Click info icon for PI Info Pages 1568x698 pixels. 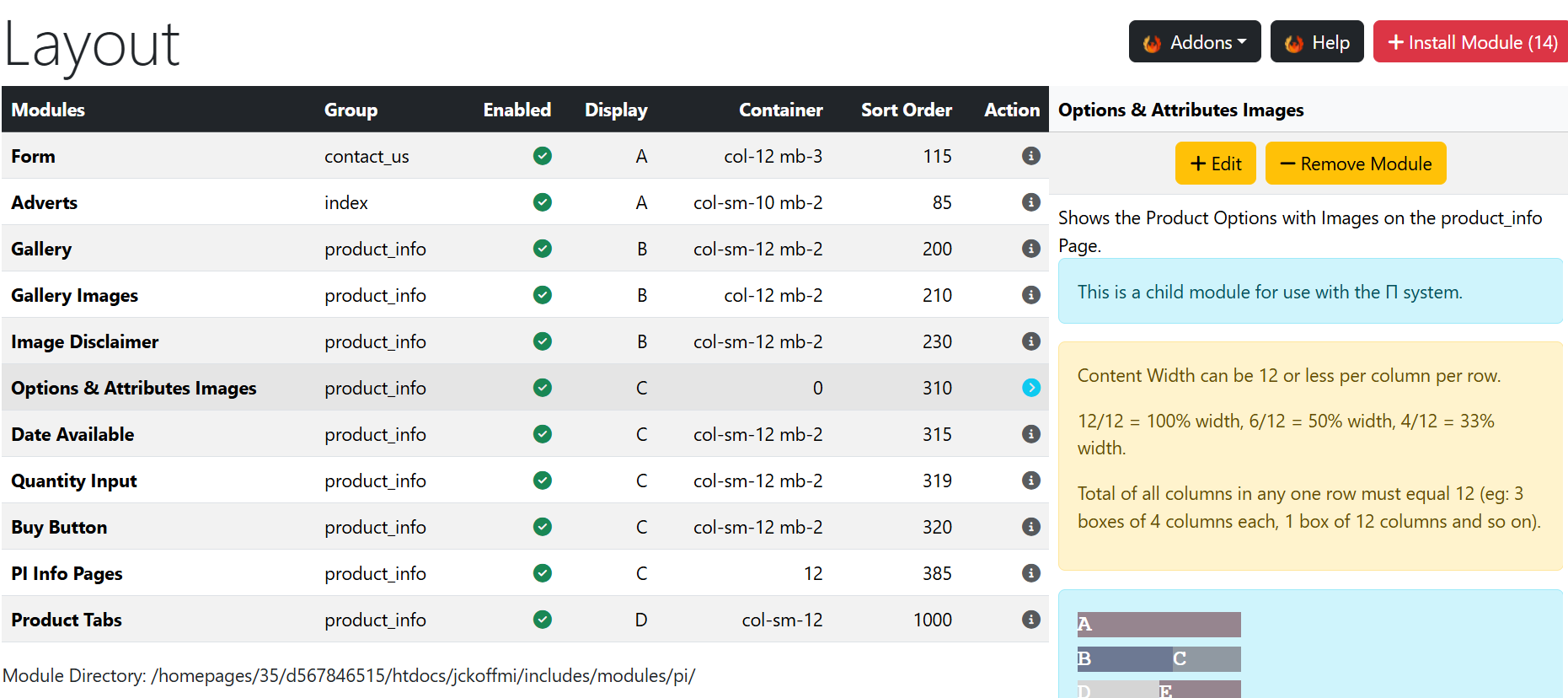1030,573
